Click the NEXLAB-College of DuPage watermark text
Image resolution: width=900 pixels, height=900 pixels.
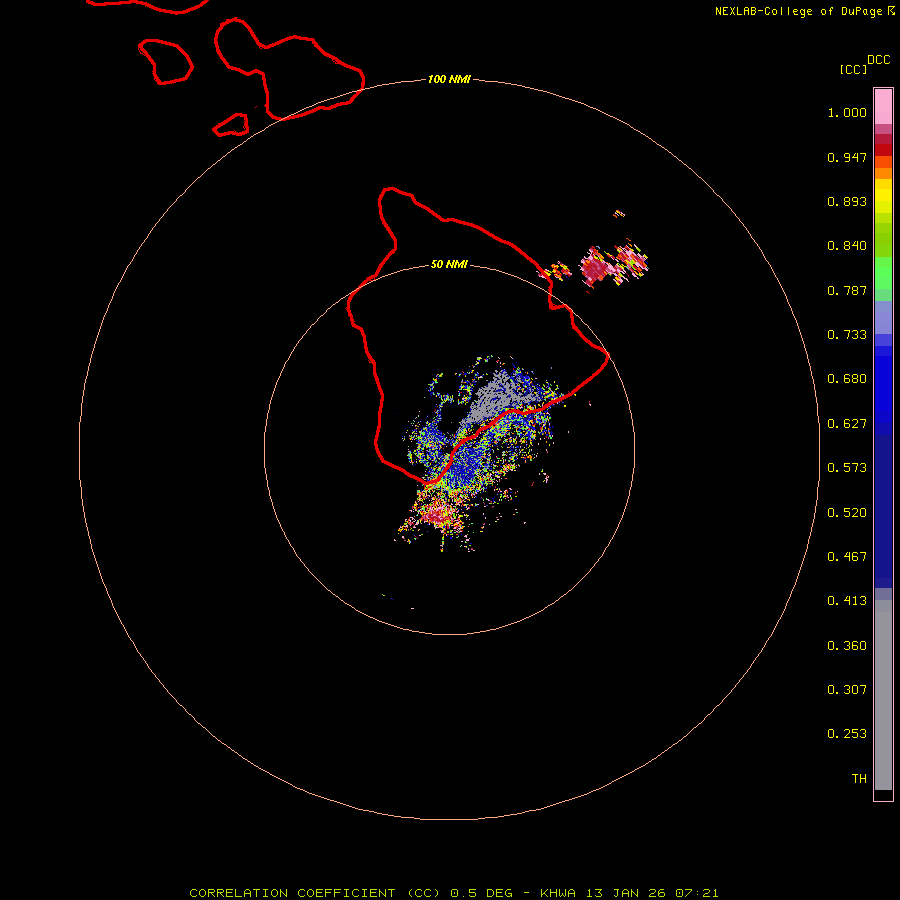click(x=798, y=11)
